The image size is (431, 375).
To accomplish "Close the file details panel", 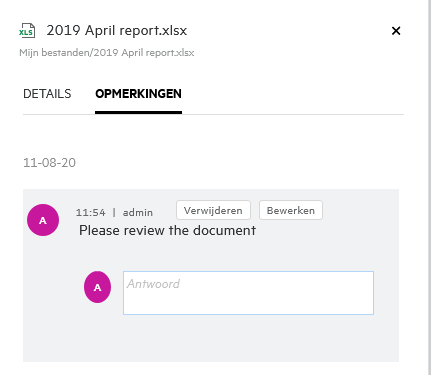I will pos(396,31).
